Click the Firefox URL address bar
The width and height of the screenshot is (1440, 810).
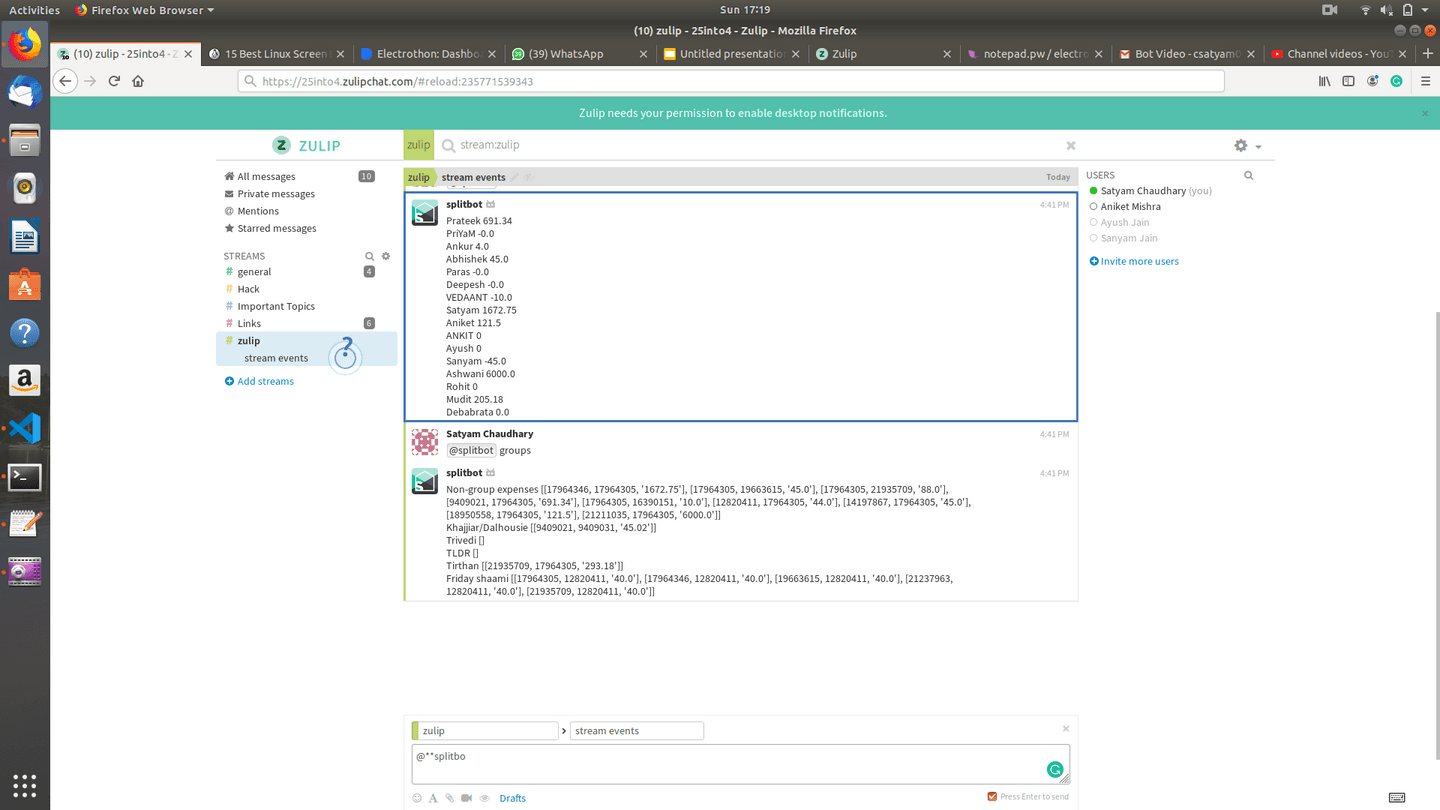pyautogui.click(x=731, y=81)
